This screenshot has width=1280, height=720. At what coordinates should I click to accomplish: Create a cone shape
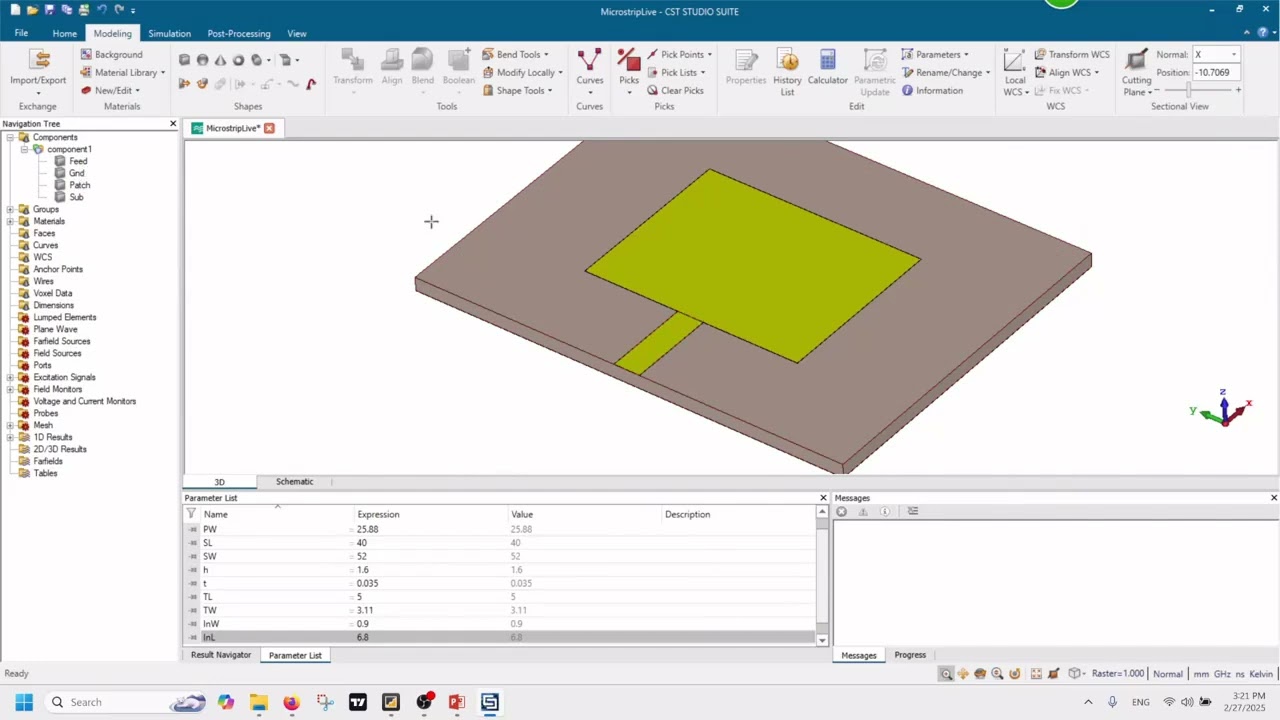tap(220, 60)
